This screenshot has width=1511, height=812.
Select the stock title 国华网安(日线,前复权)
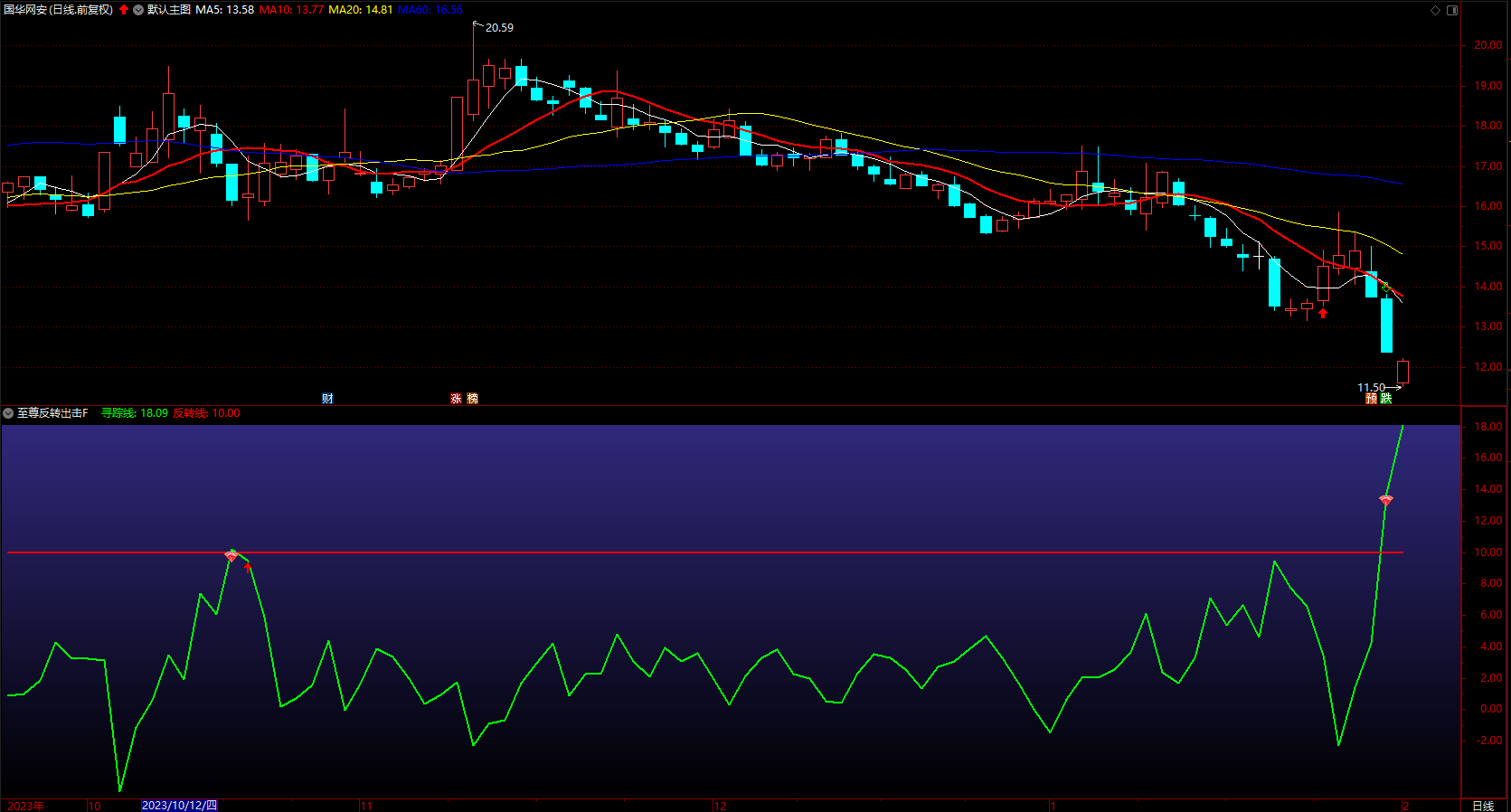pyautogui.click(x=59, y=10)
